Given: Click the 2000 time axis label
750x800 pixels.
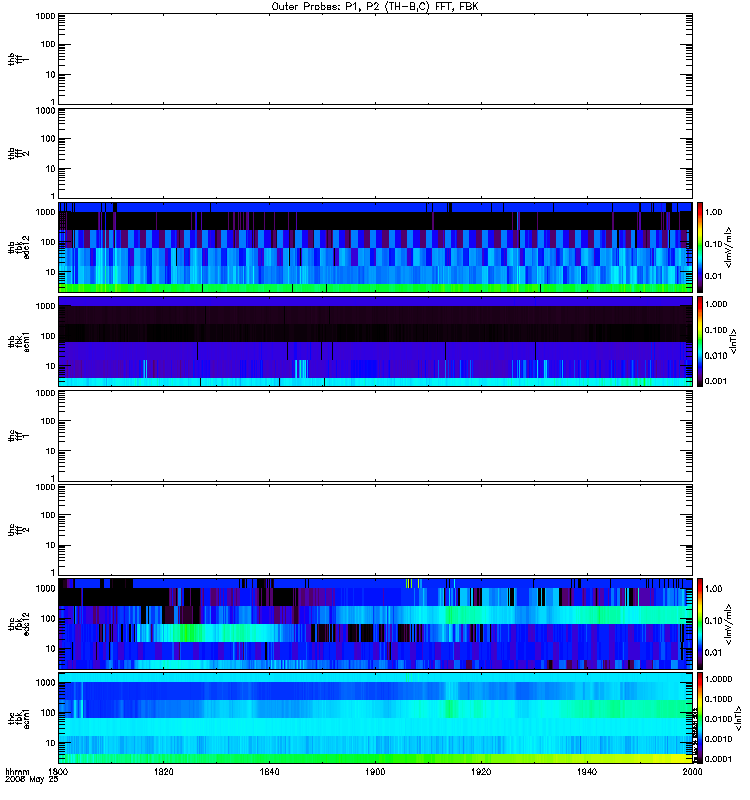Looking at the screenshot, I should coord(692,771).
